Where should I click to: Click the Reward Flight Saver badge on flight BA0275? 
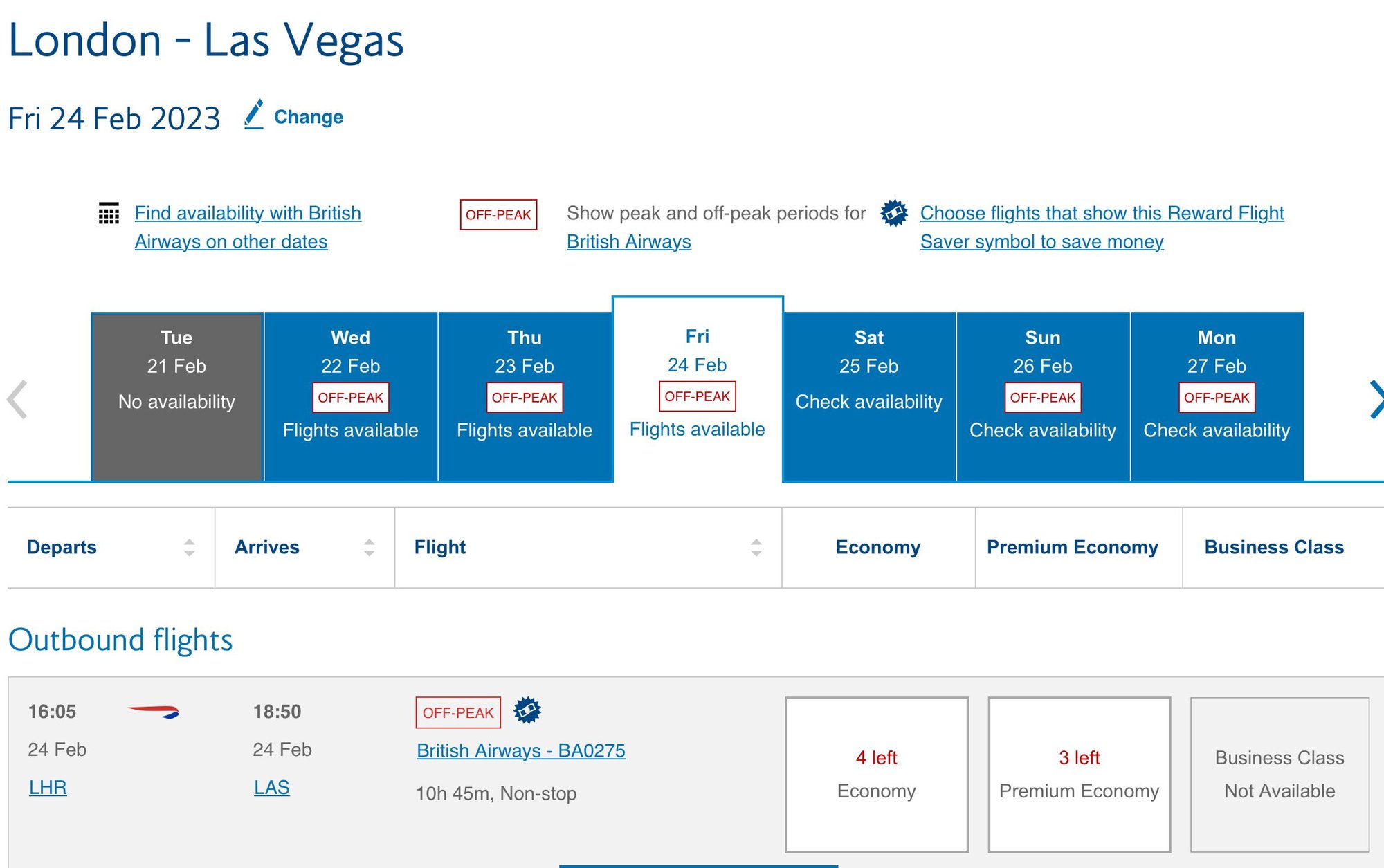click(x=527, y=711)
